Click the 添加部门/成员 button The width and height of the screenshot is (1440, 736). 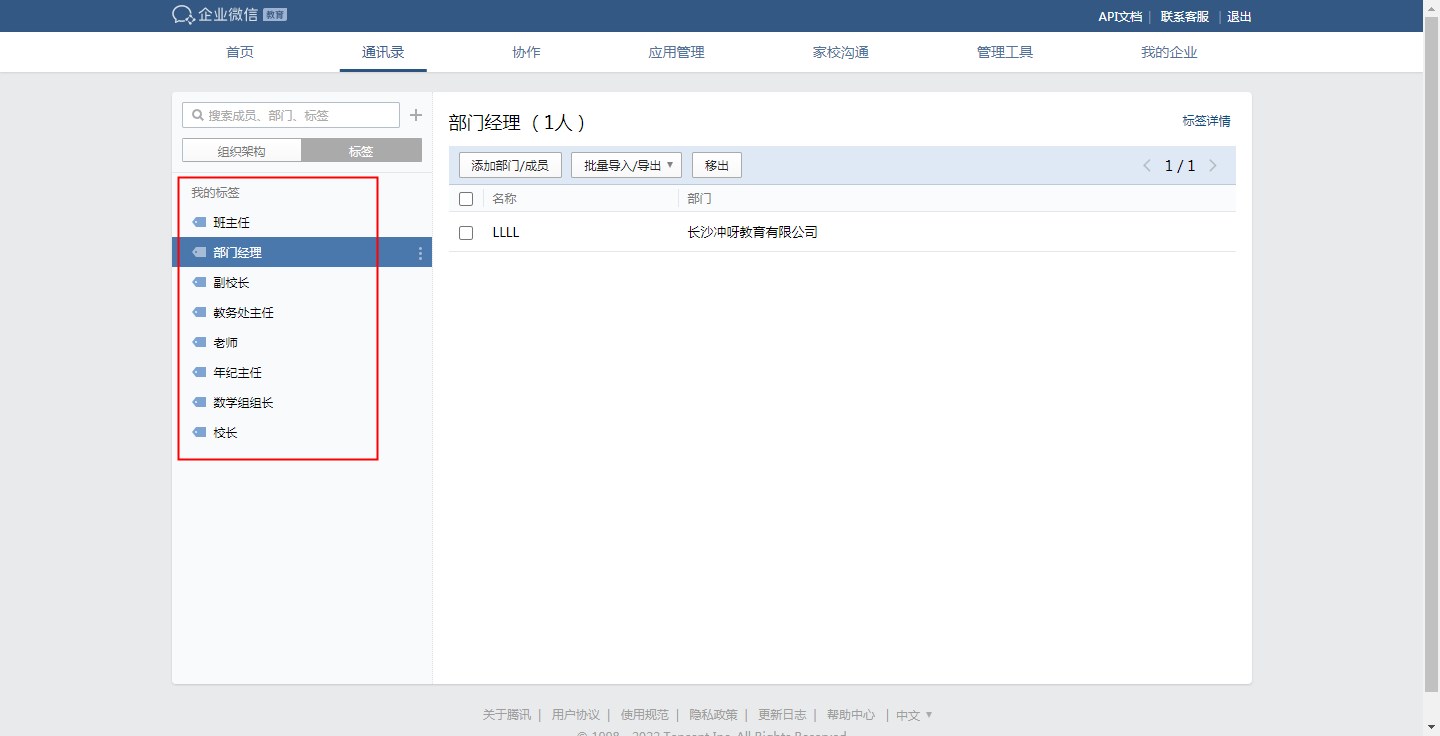[510, 166]
